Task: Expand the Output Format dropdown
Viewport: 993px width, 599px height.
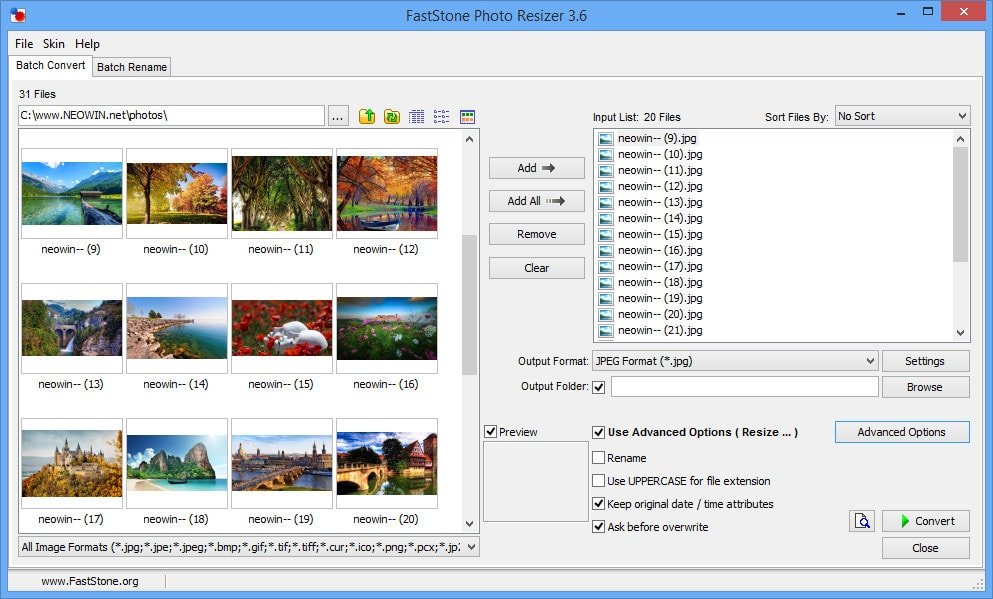Action: point(734,361)
